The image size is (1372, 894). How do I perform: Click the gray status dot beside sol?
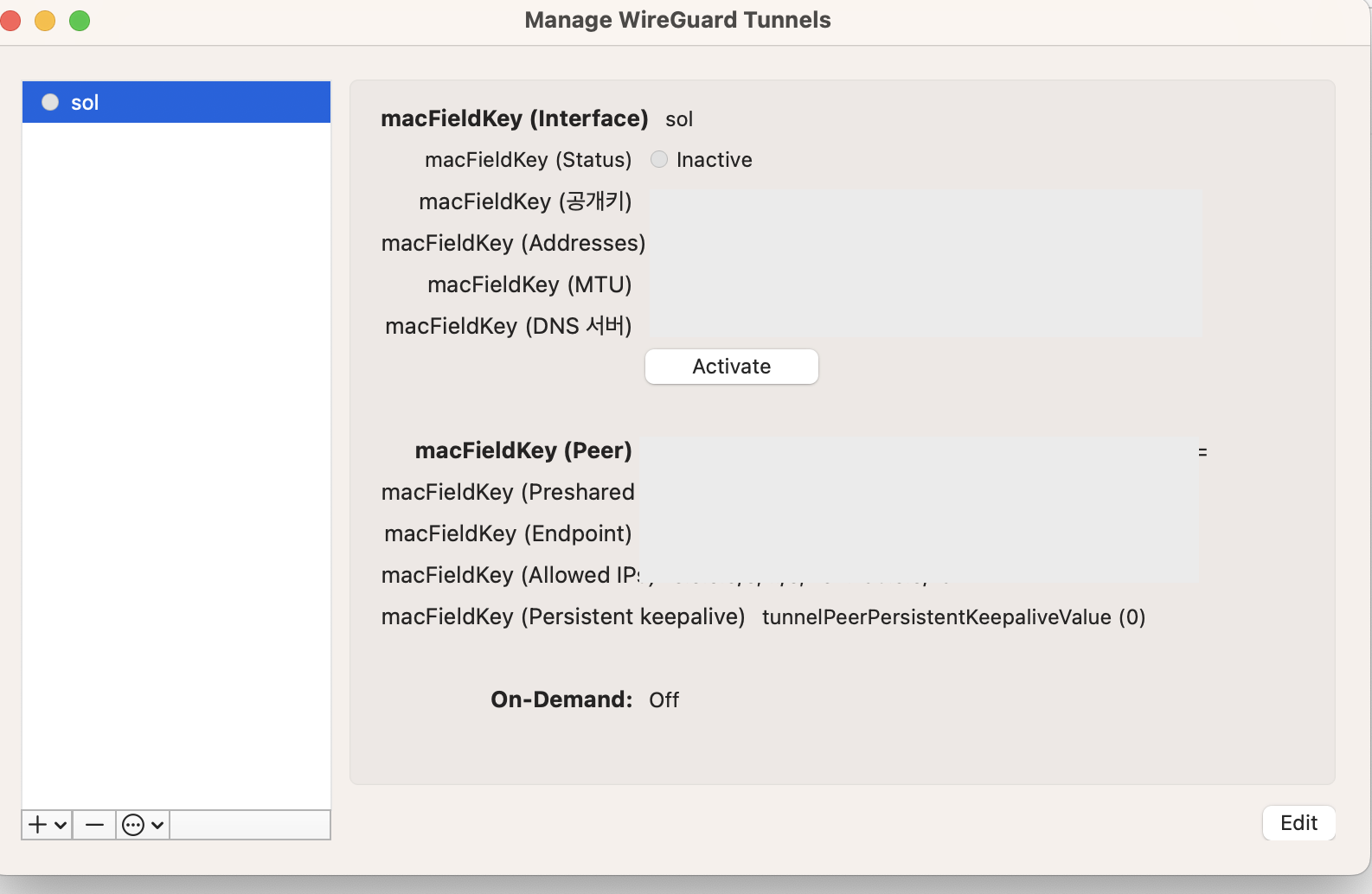pos(50,102)
